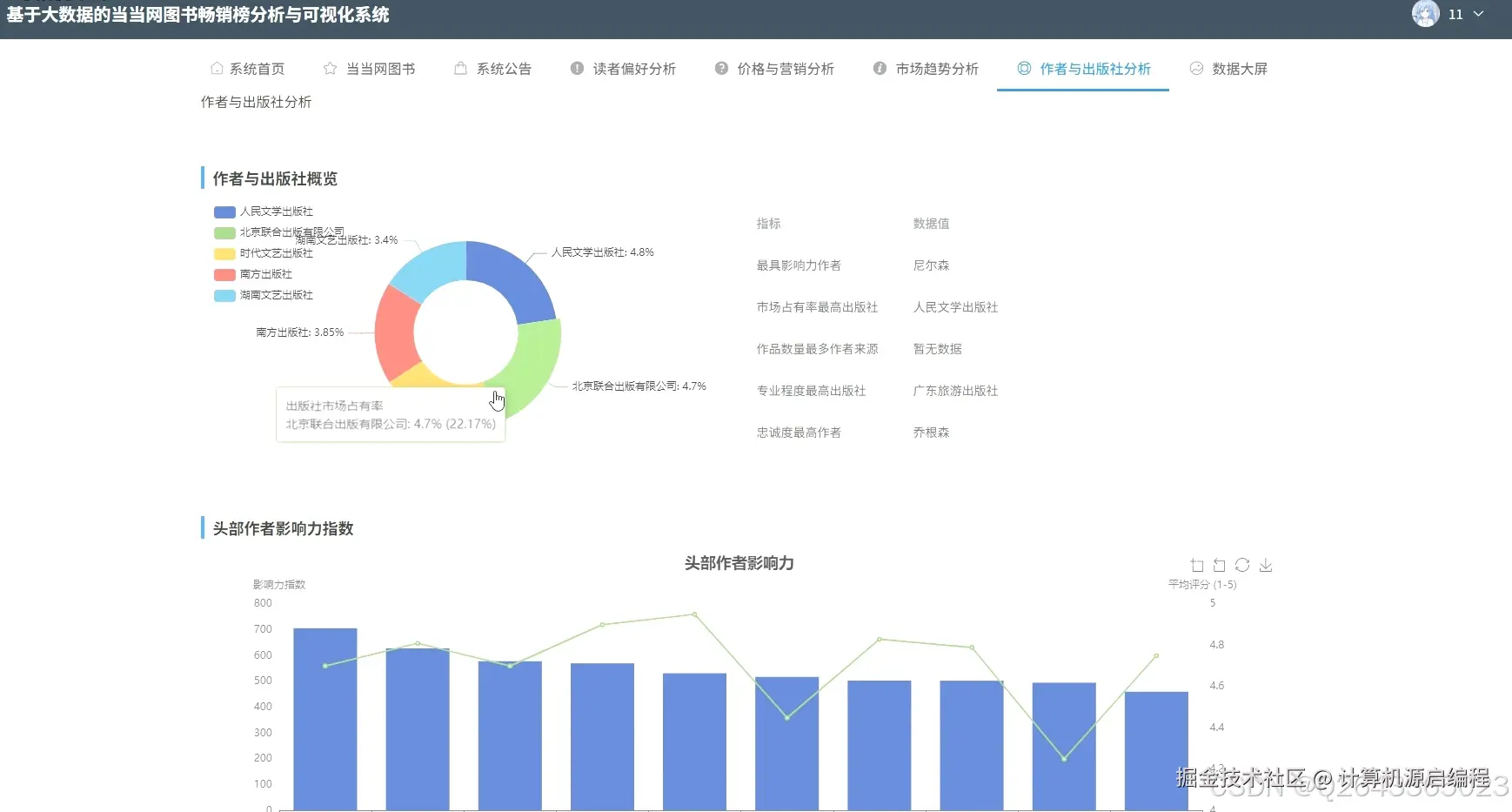Click the '800' tick on the left axis
This screenshot has height=812, width=1512.
pyautogui.click(x=263, y=603)
